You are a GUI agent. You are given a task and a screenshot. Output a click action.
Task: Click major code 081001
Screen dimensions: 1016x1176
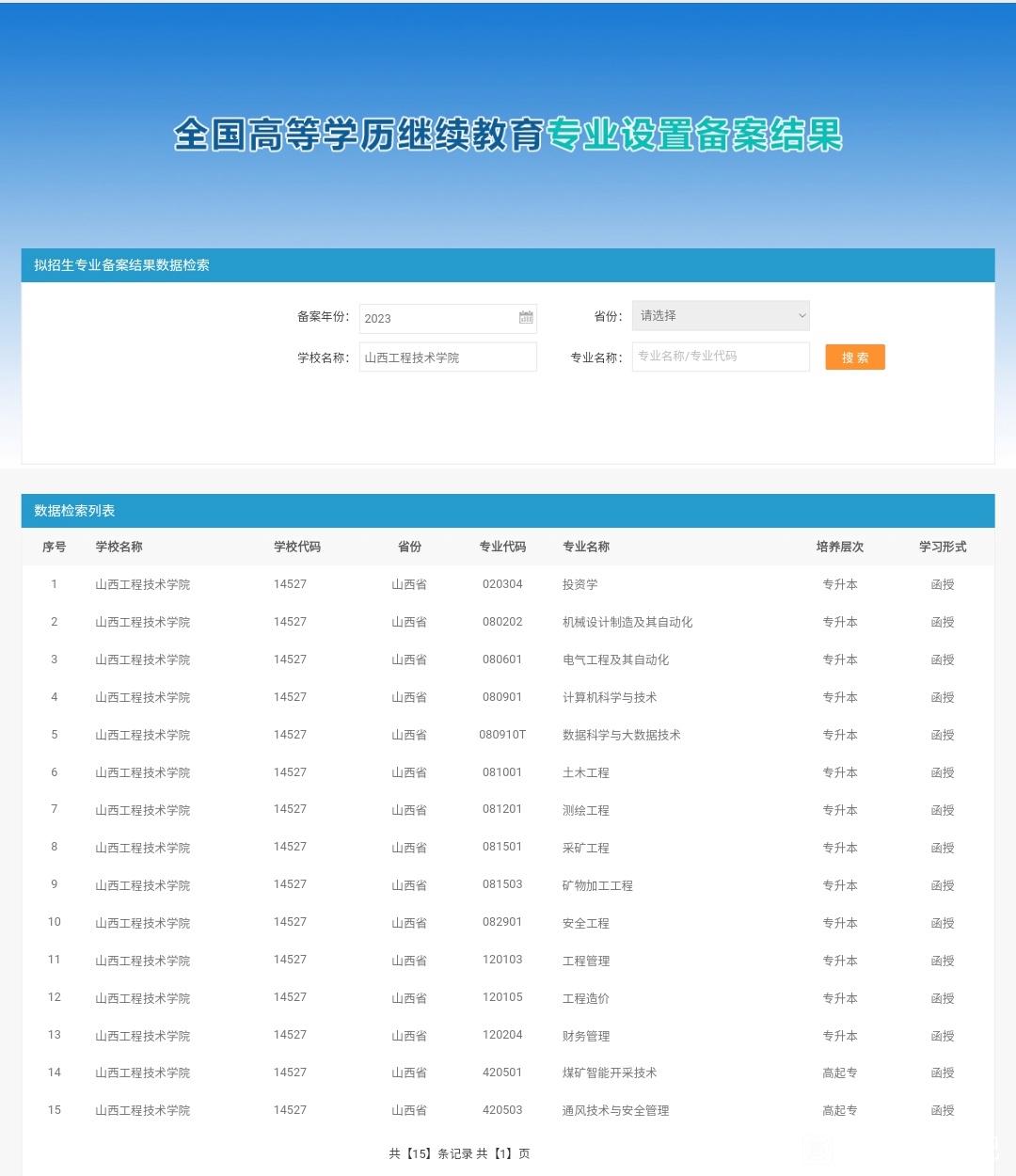tap(502, 772)
